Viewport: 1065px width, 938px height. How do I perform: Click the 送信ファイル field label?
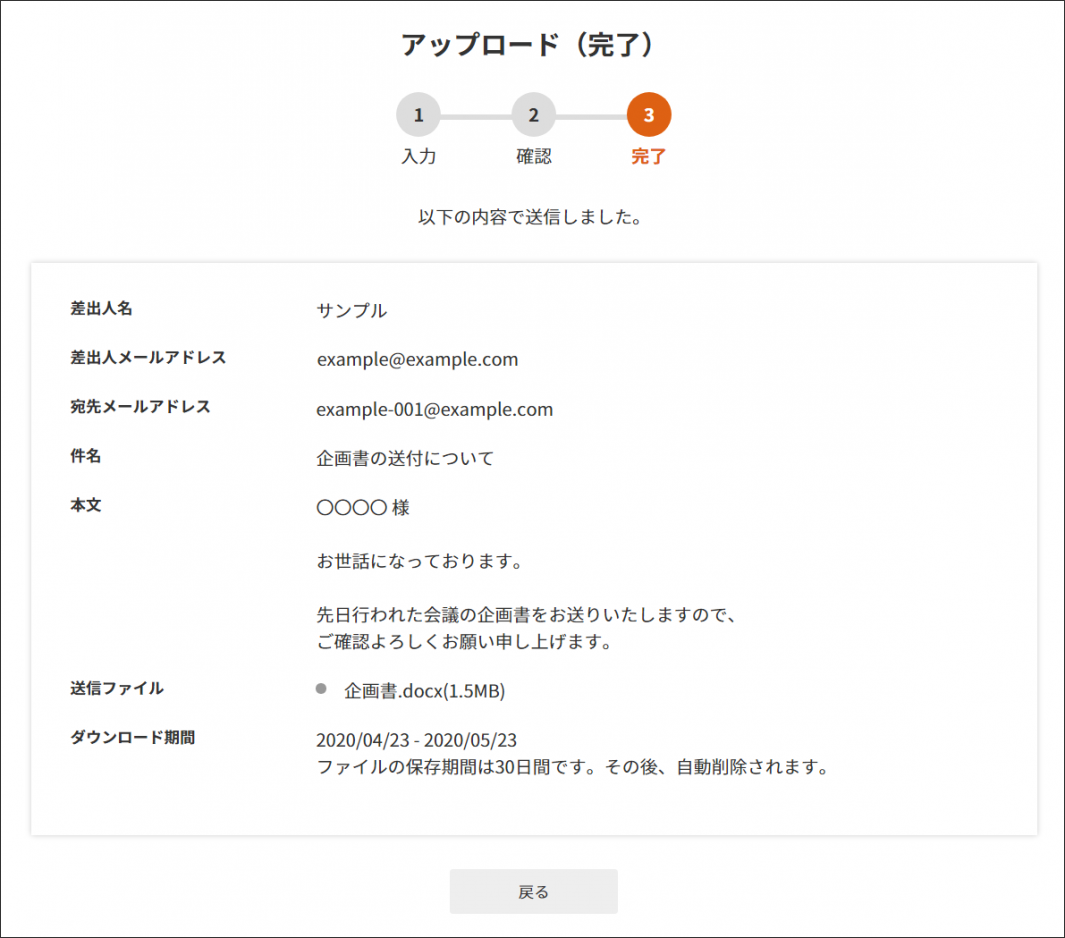[x=117, y=688]
